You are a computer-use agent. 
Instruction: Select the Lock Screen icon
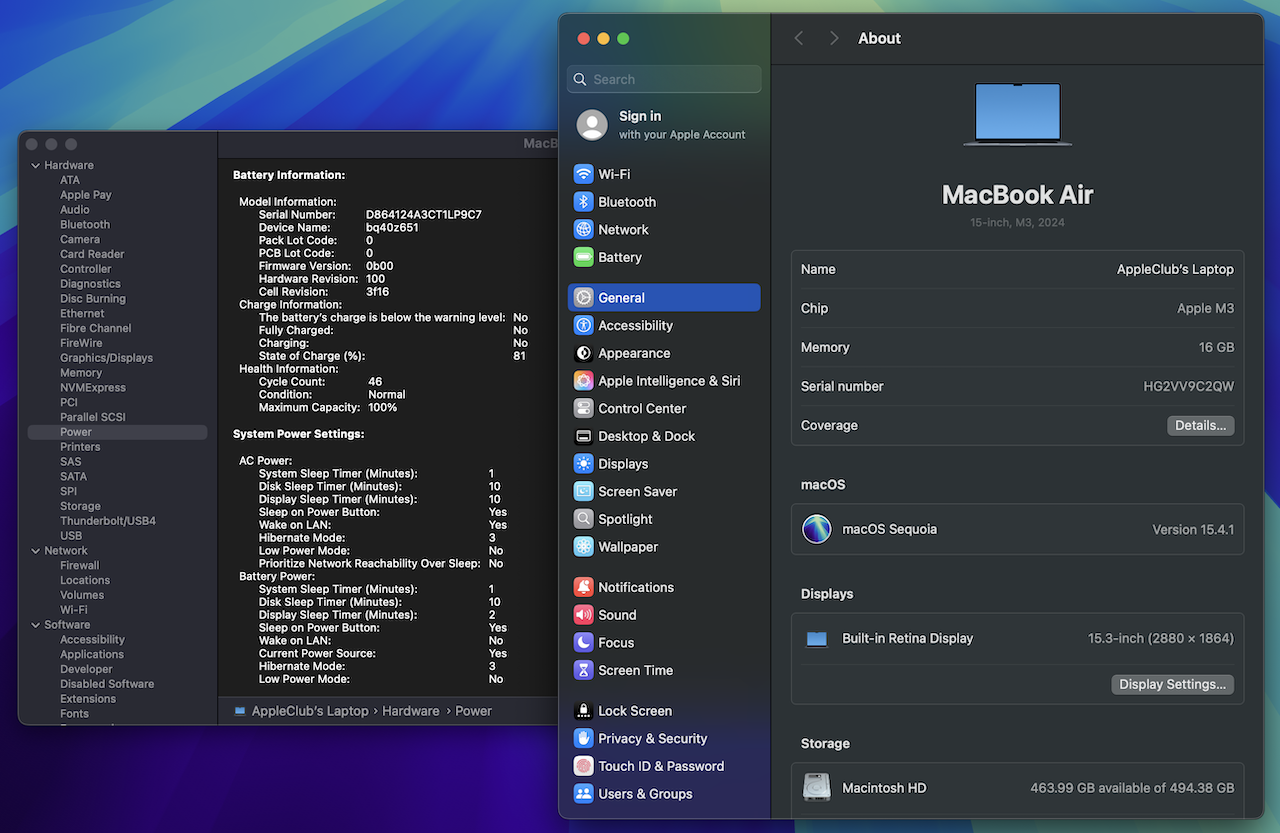[x=584, y=711]
